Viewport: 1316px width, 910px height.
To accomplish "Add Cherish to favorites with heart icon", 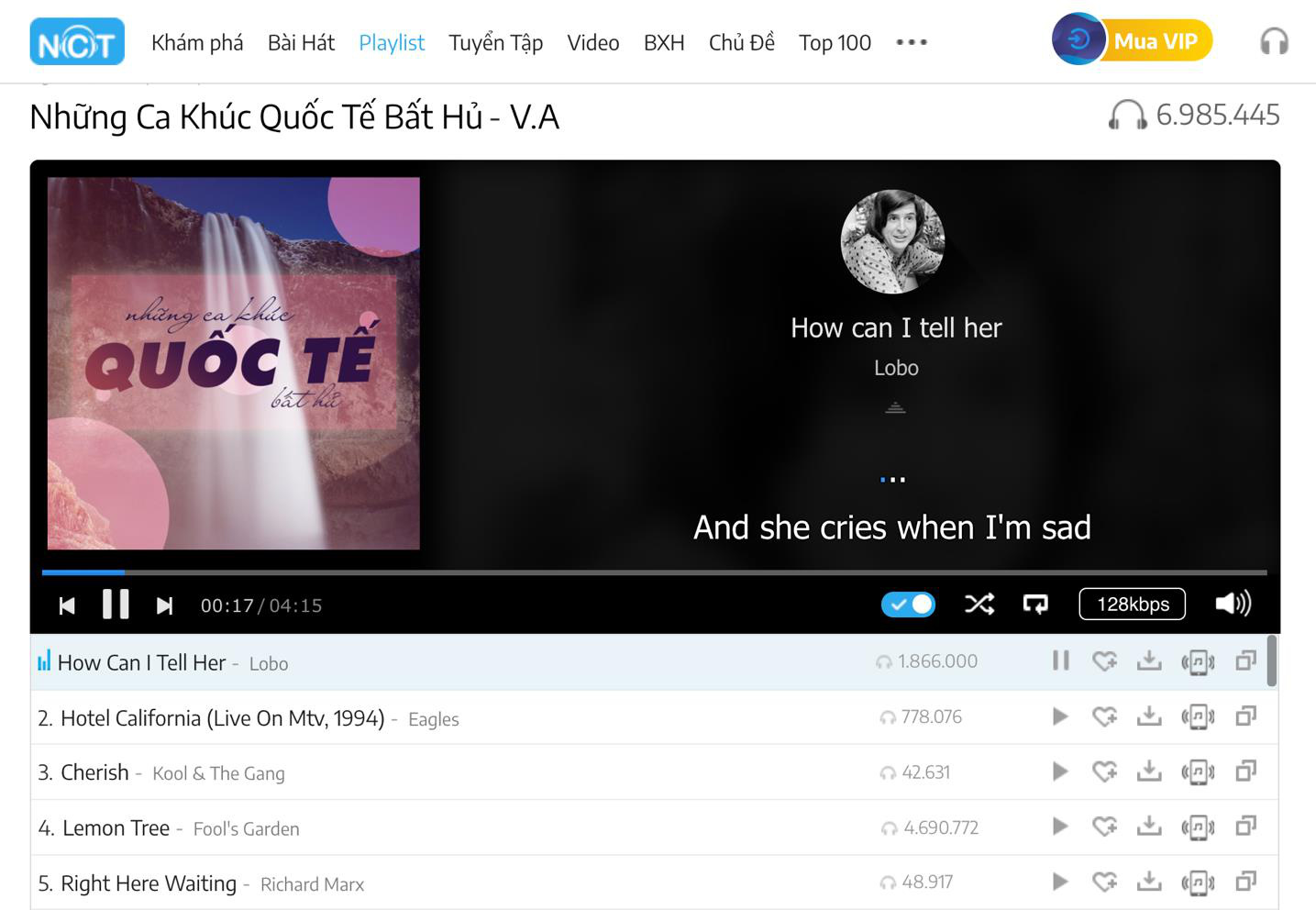I will click(x=1105, y=771).
